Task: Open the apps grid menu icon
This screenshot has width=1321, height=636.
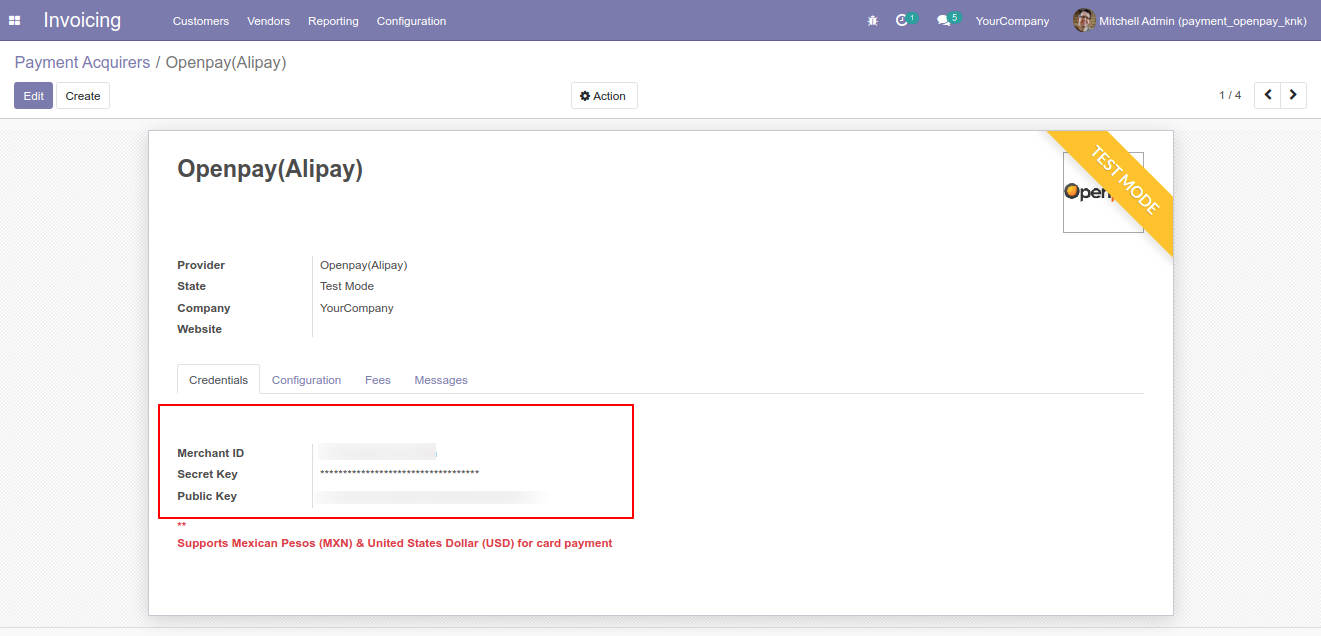Action: tap(15, 20)
